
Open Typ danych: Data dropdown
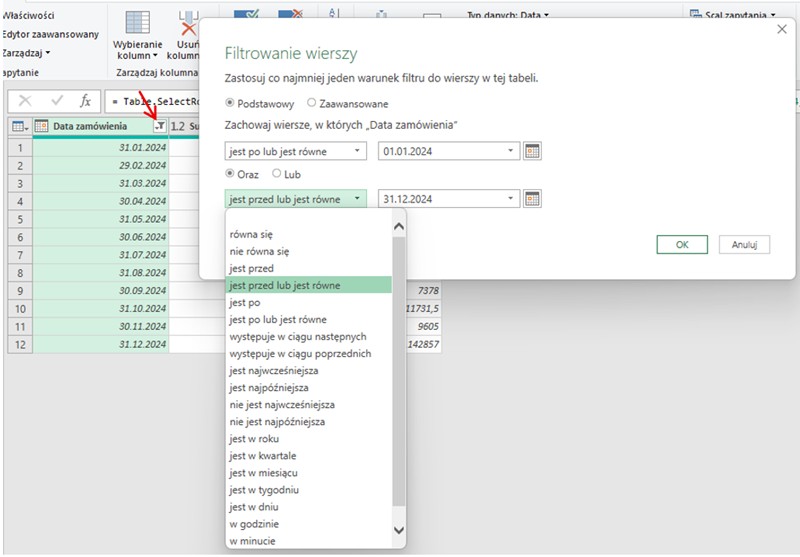click(x=508, y=15)
